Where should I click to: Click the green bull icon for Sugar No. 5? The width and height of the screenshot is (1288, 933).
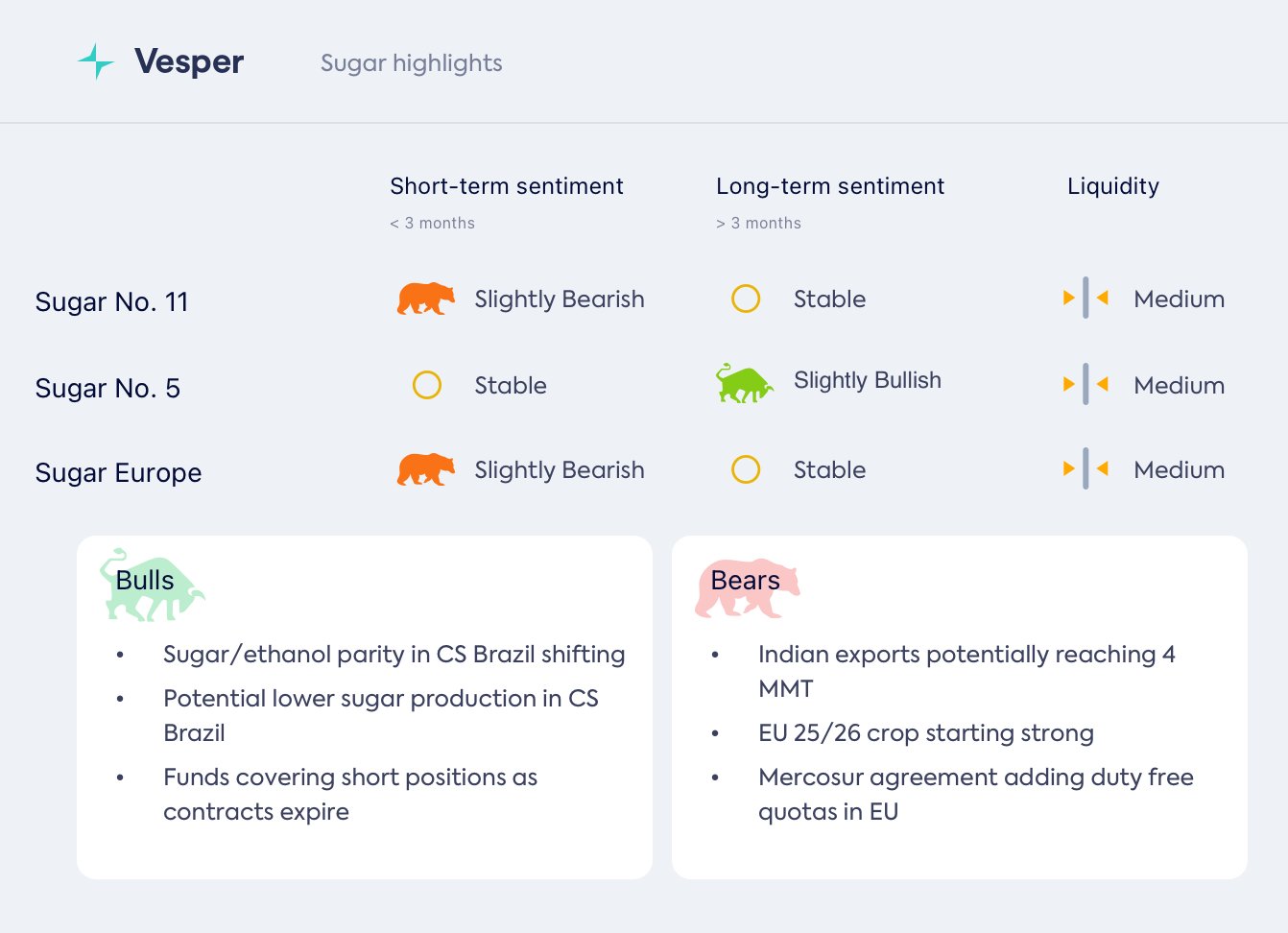(744, 384)
